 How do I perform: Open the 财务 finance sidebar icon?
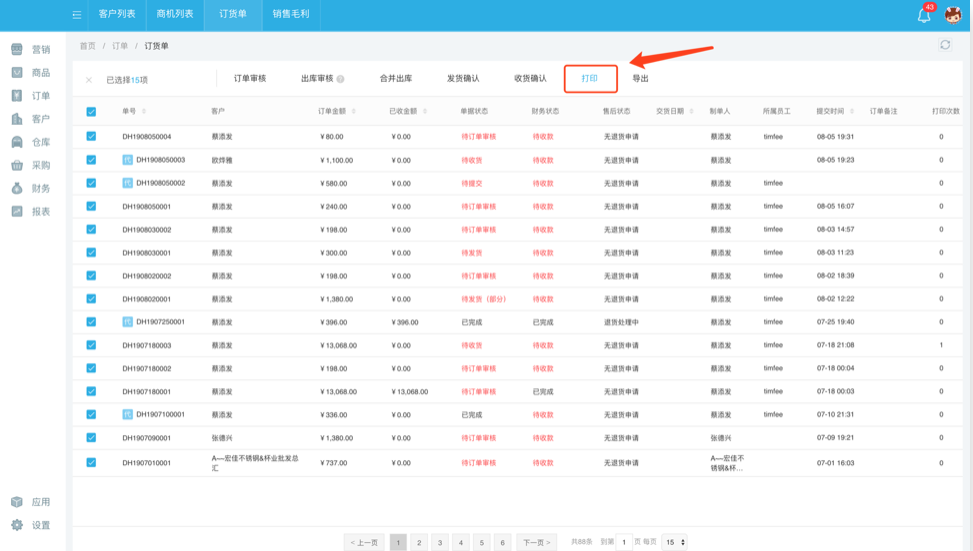point(17,188)
